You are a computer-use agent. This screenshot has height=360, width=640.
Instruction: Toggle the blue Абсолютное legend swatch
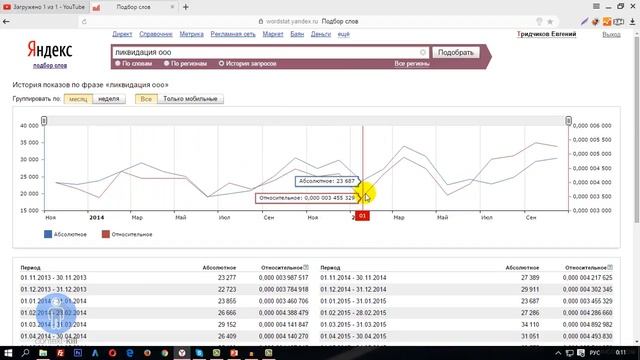pos(48,234)
